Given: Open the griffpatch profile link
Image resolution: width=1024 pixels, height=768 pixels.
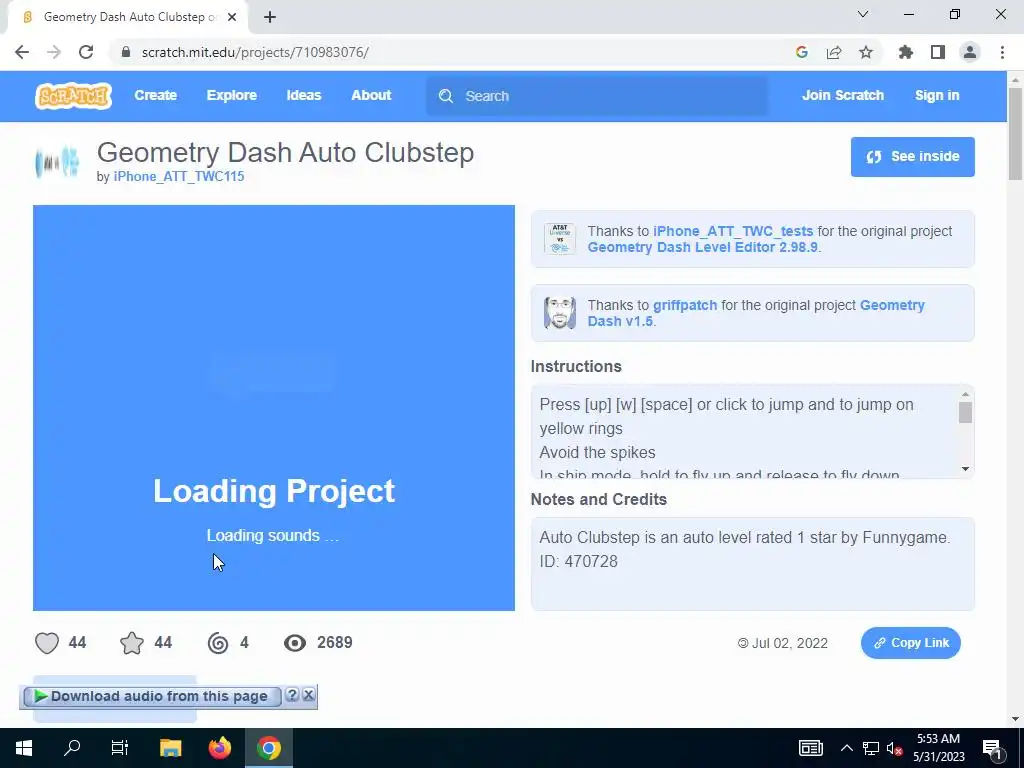Looking at the screenshot, I should pyautogui.click(x=684, y=305).
